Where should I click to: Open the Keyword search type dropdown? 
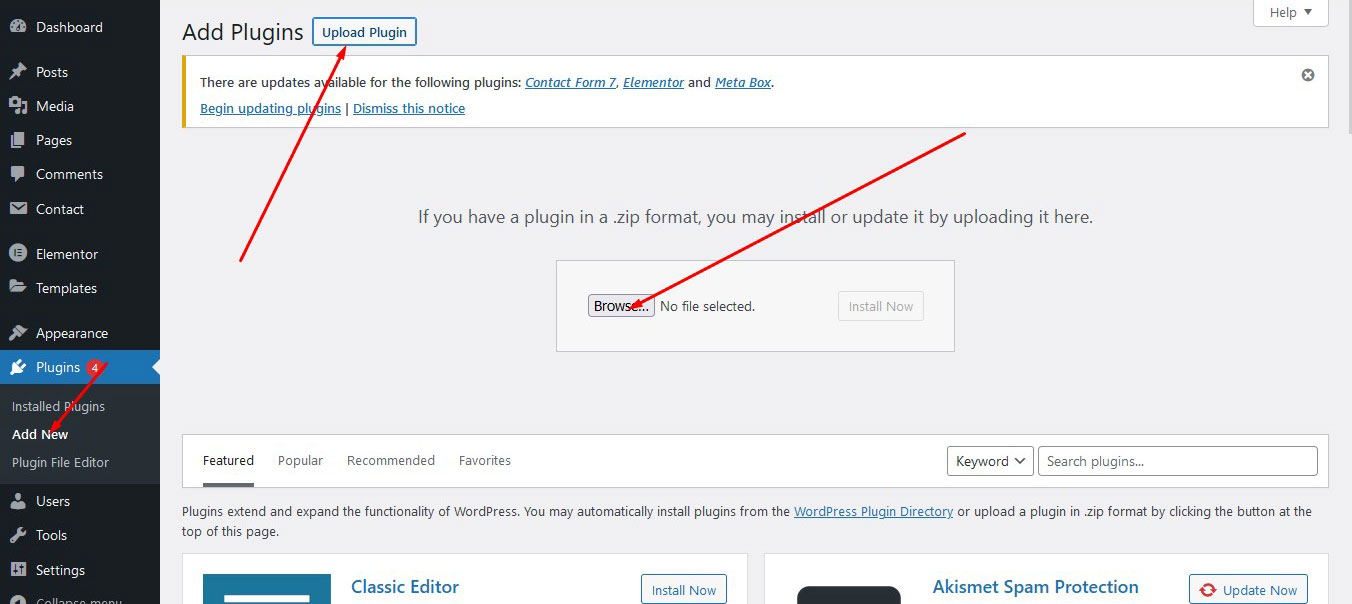(989, 461)
